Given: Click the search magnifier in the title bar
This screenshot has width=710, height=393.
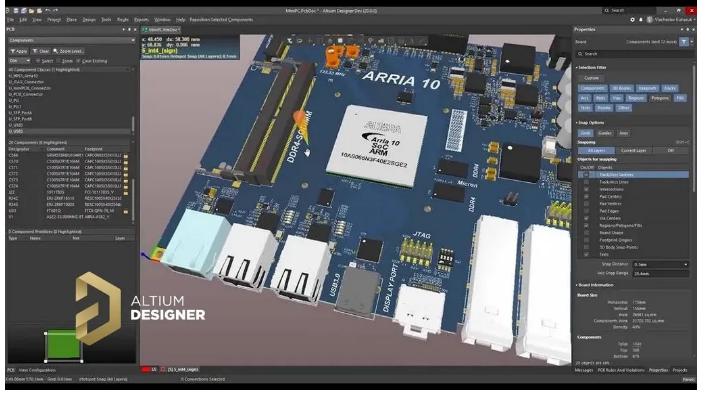Looking at the screenshot, I should tap(607, 10).
